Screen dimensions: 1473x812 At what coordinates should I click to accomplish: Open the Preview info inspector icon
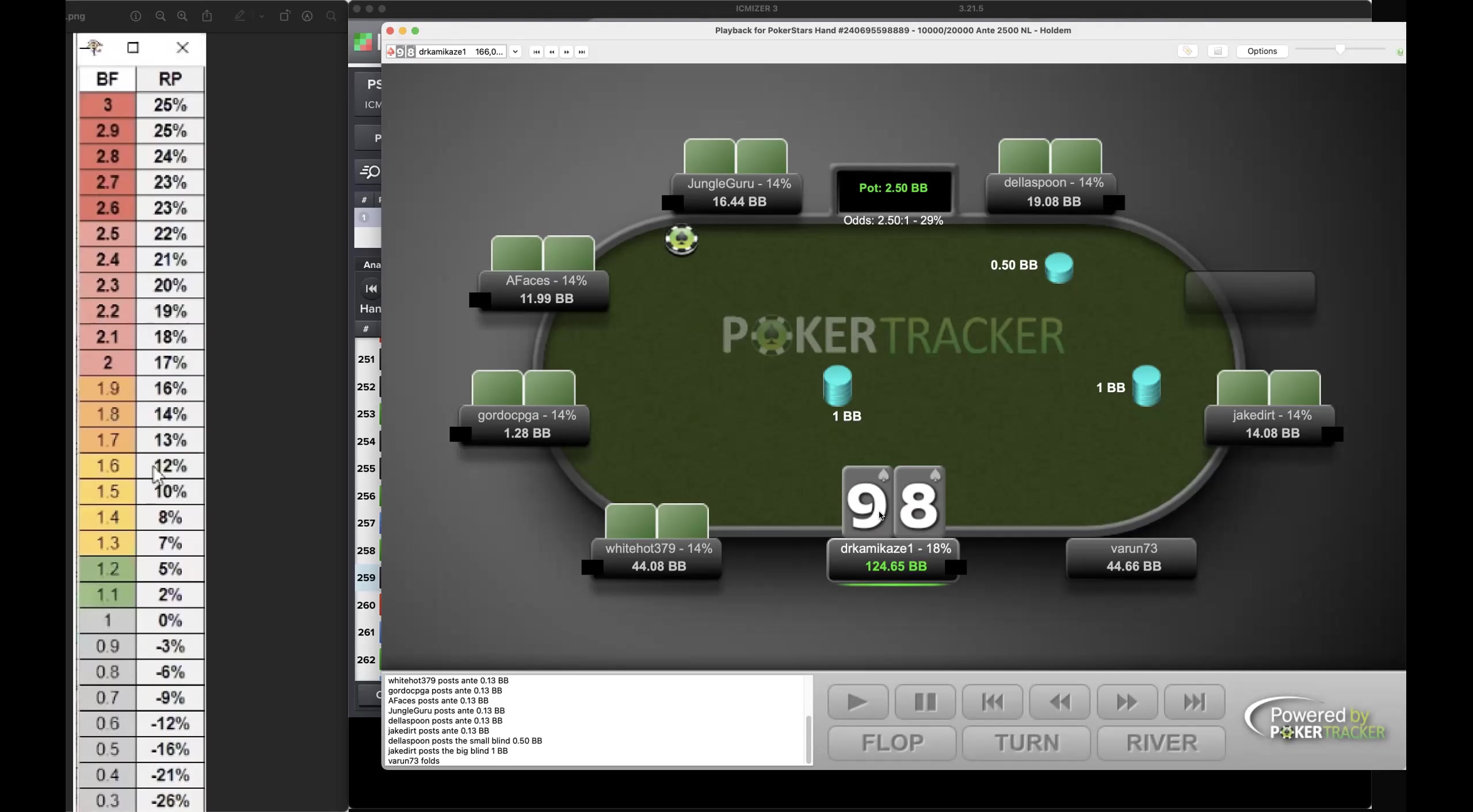[x=136, y=16]
